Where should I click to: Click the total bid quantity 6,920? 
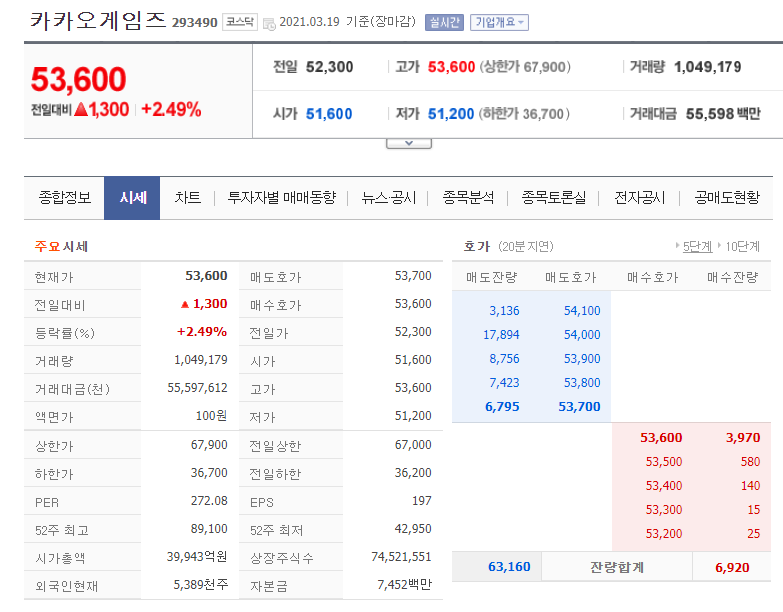(x=732, y=568)
